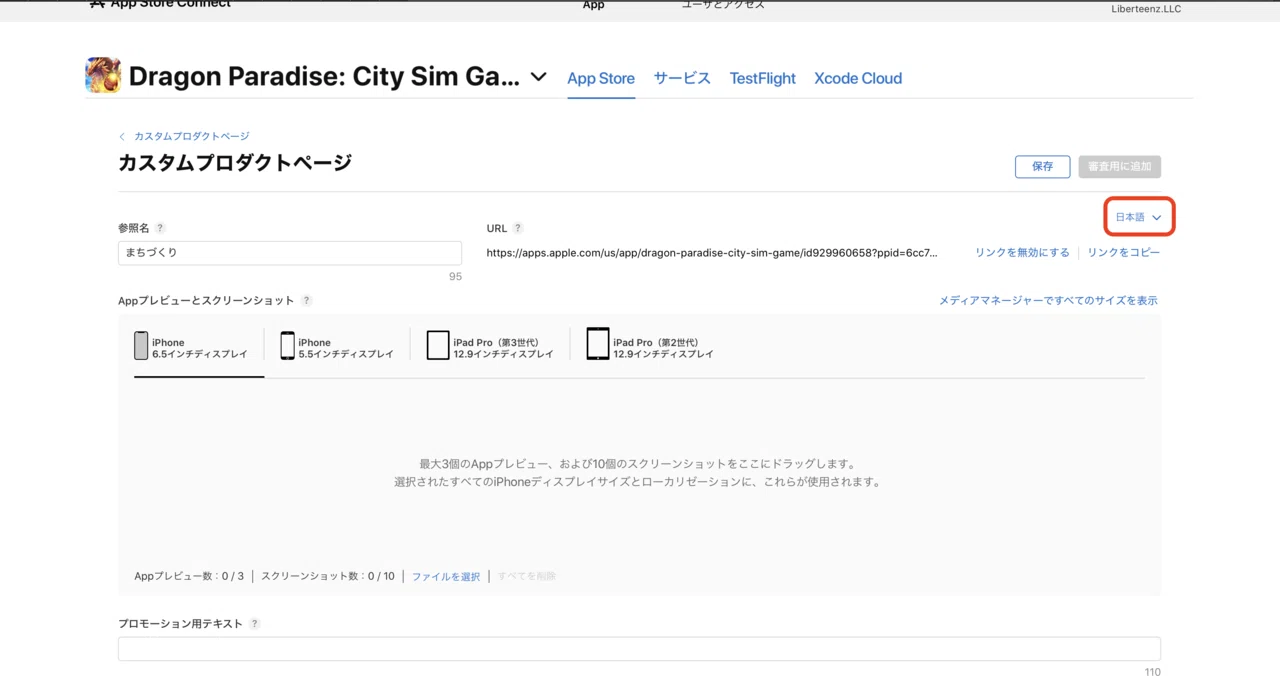Image resolution: width=1280 pixels, height=679 pixels.
Task: Click the 参照名 text field containing まちづくり
Action: 290,253
